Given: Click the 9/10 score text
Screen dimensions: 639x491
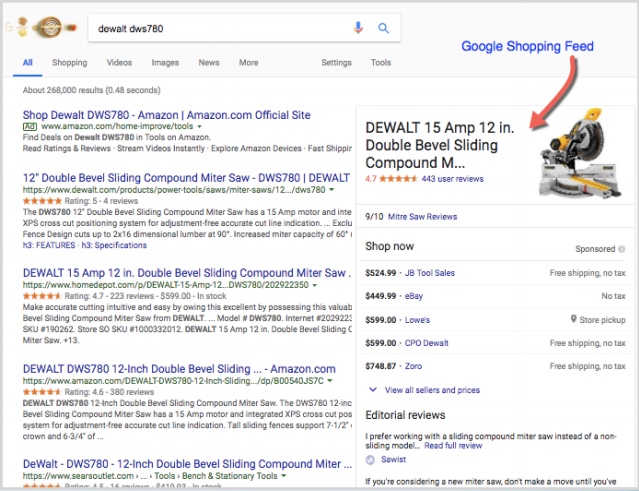Looking at the screenshot, I should [x=374, y=216].
